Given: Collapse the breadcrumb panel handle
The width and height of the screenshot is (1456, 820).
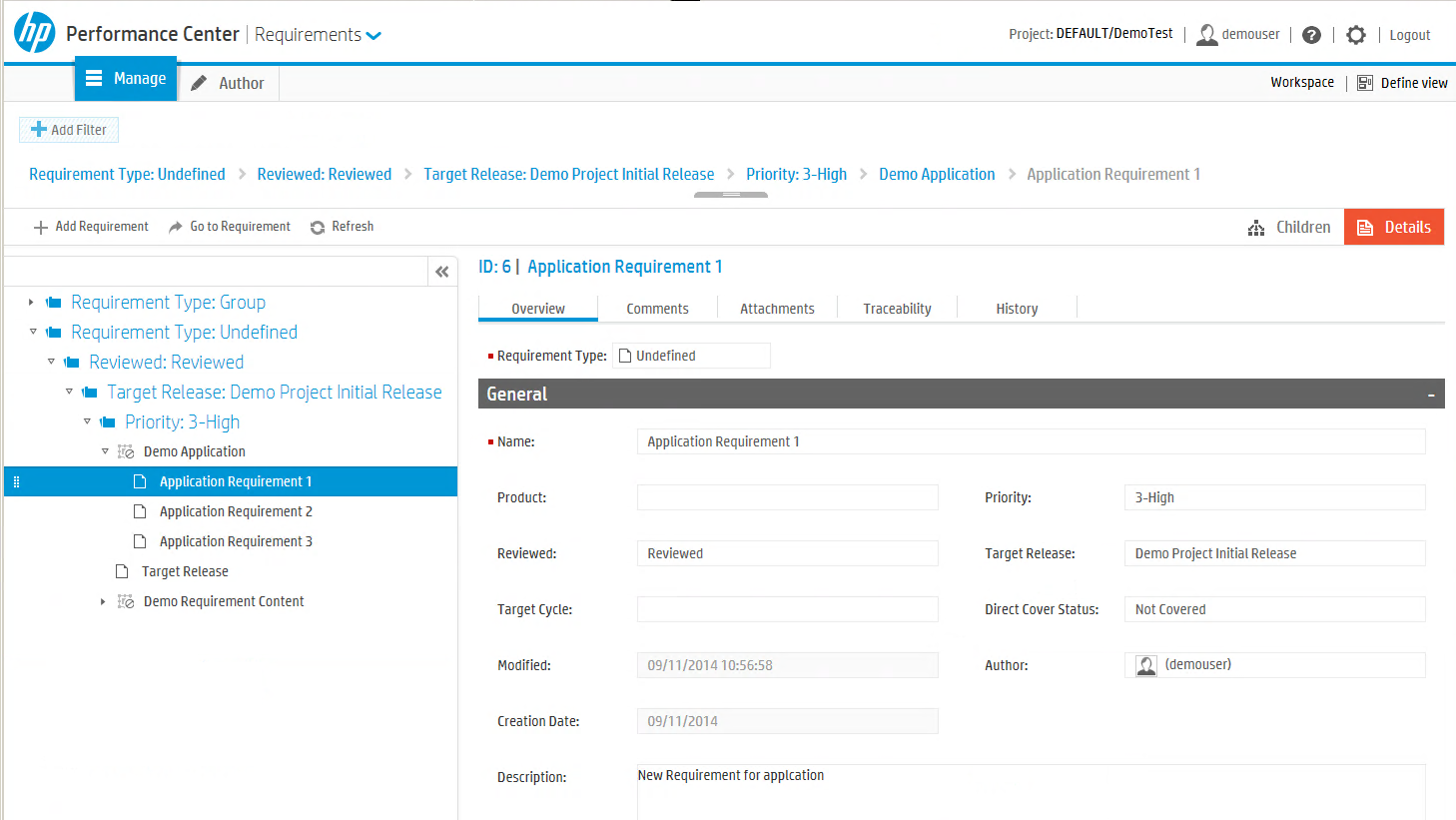Looking at the screenshot, I should click(x=731, y=195).
